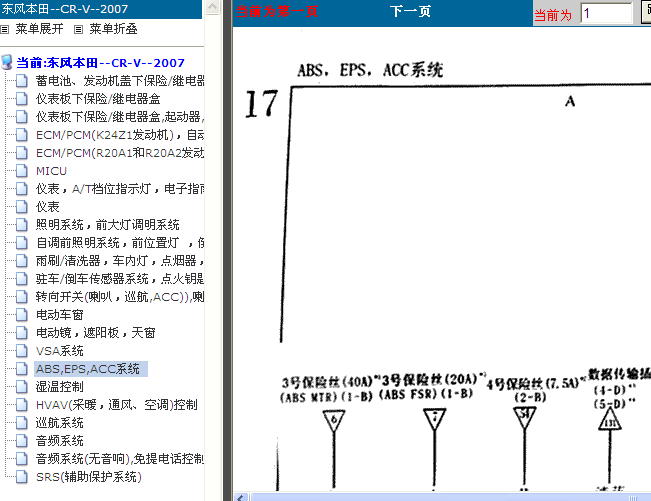Click document icon beside 巡航系统
The height and width of the screenshot is (501, 651).
click(x=22, y=423)
